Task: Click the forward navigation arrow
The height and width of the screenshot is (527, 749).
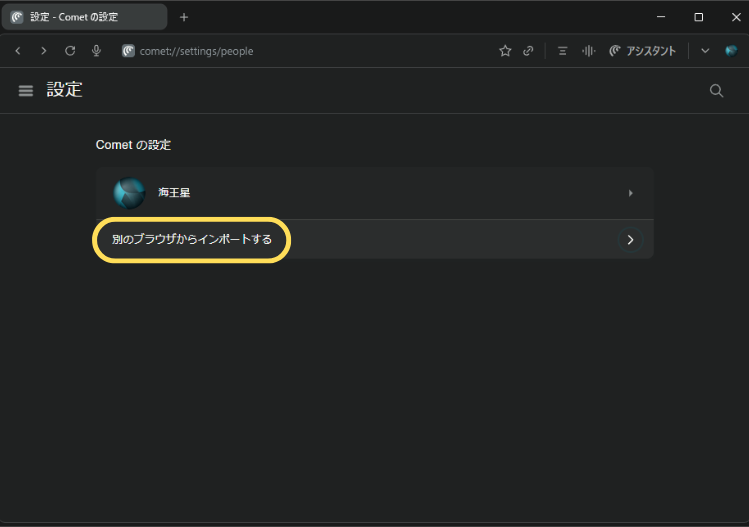Action: pos(44,51)
